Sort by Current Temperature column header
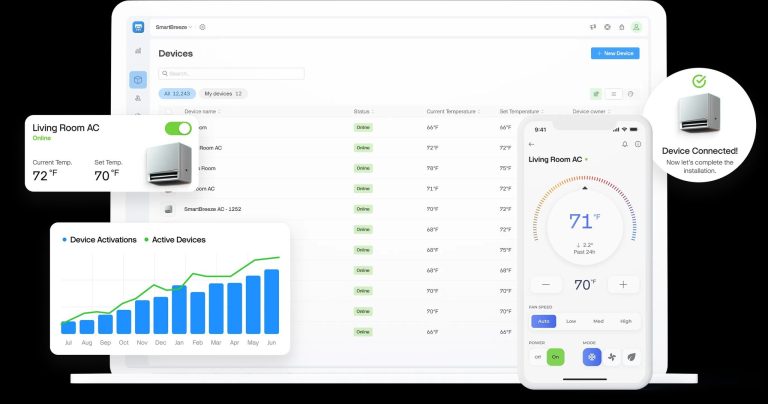 click(450, 111)
